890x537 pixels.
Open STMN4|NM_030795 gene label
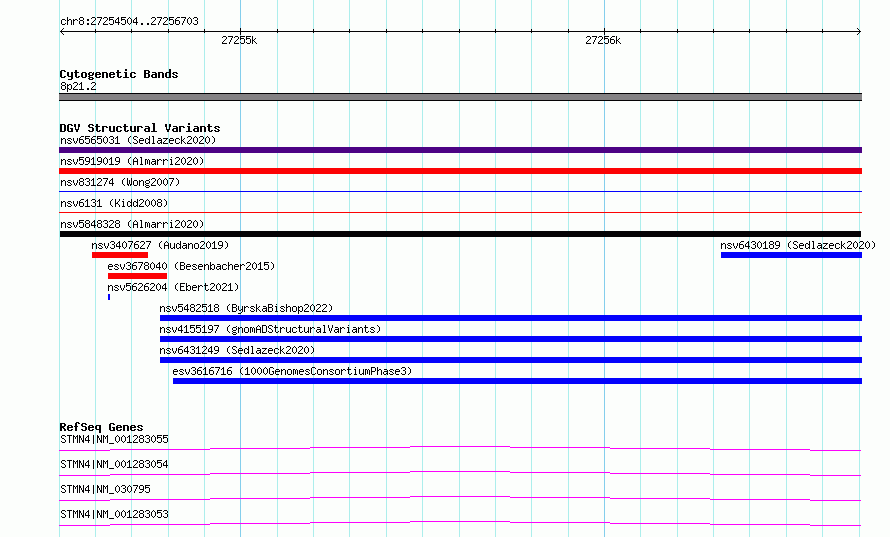click(105, 489)
